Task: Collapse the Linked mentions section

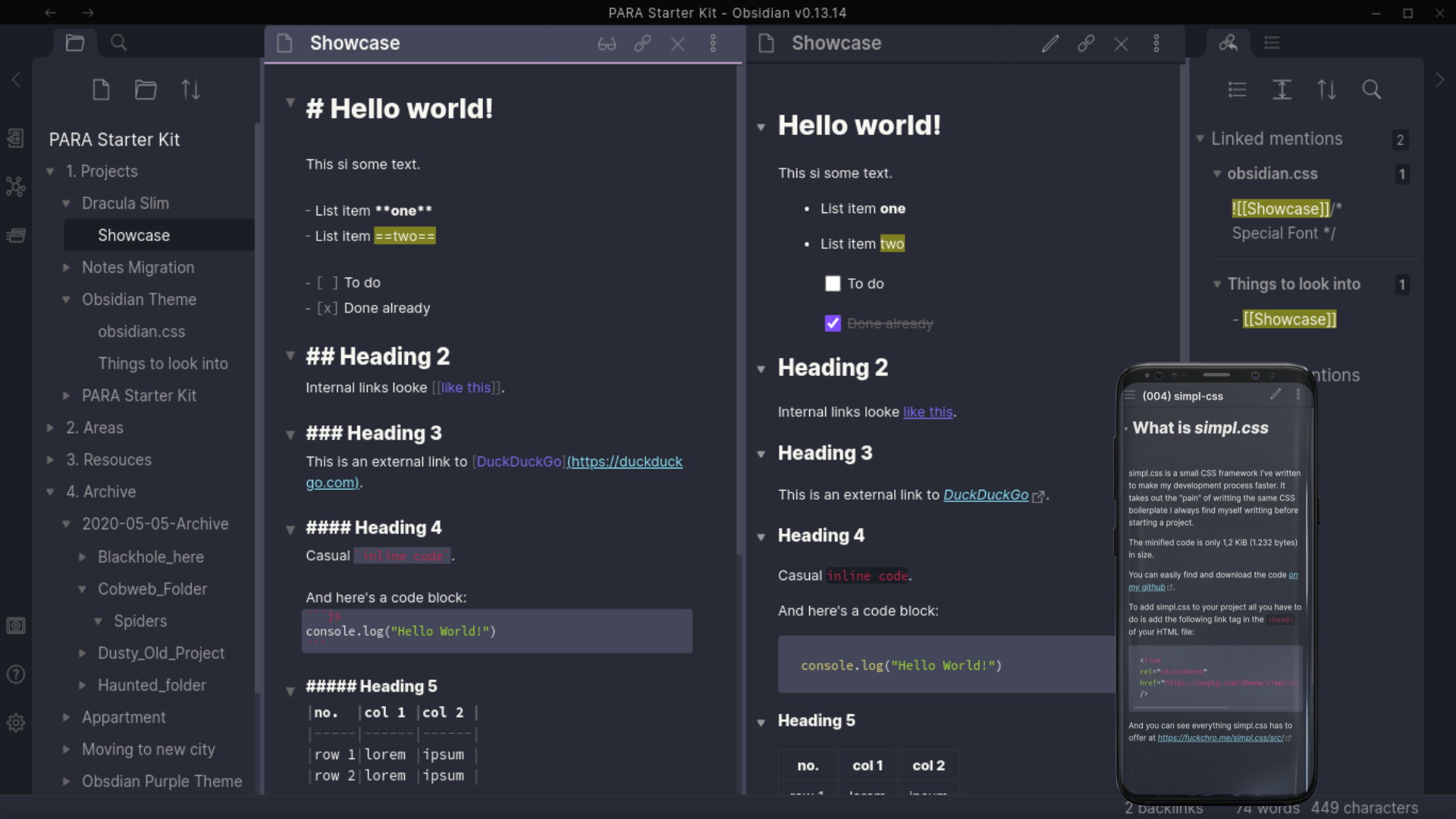Action: click(x=1200, y=139)
